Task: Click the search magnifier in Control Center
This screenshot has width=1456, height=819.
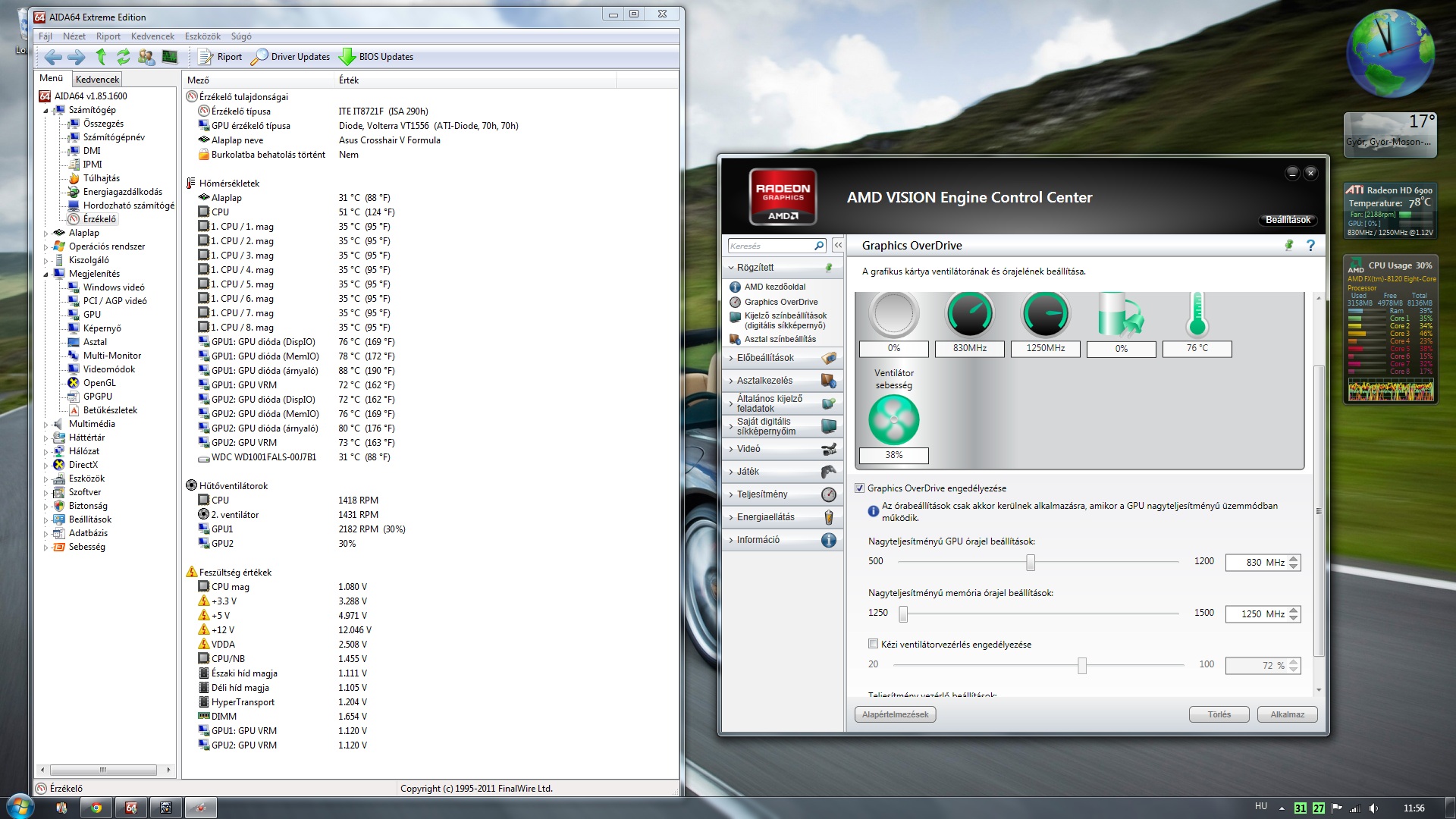Action: [x=819, y=246]
